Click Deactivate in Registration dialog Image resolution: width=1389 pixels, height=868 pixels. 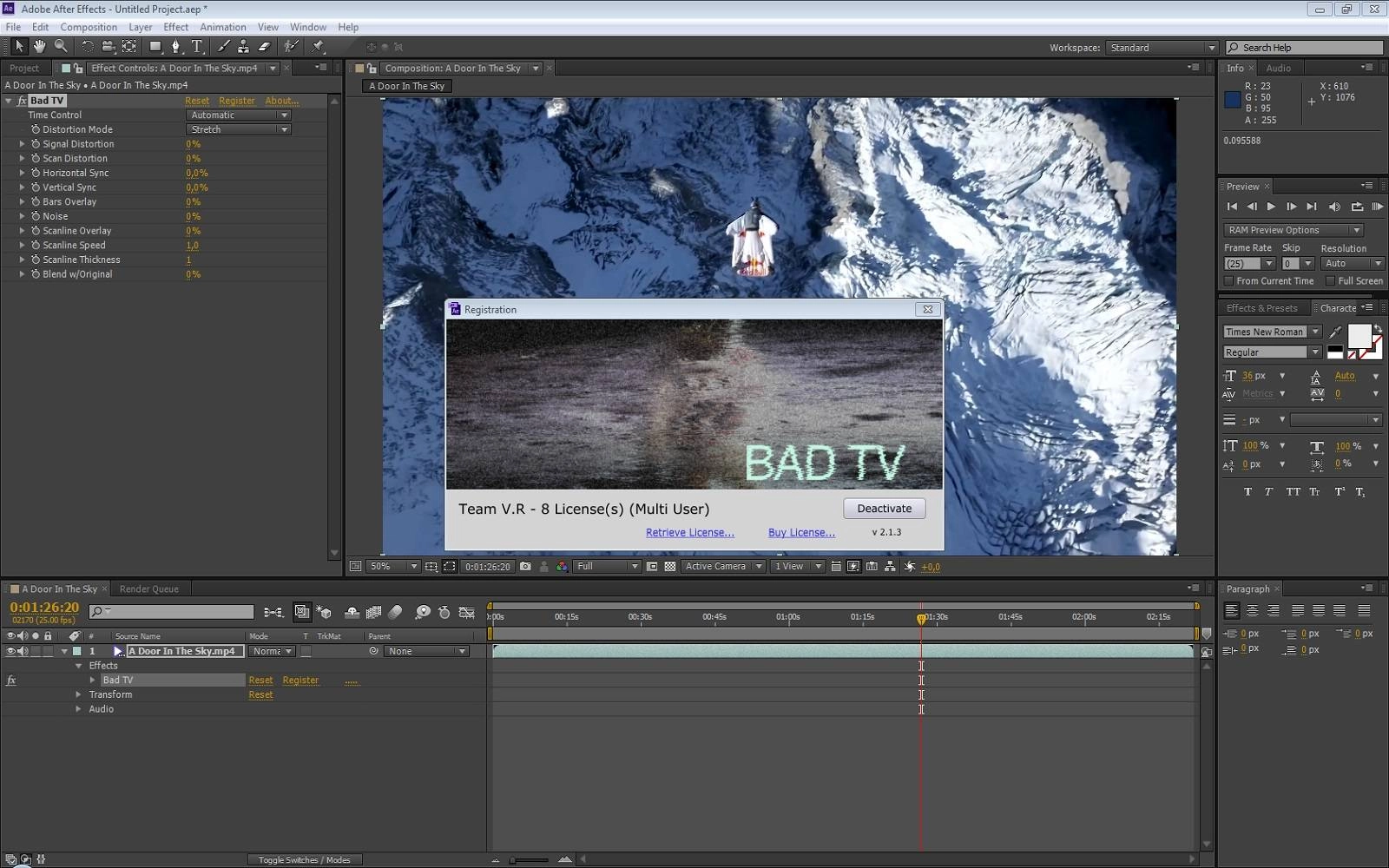click(884, 509)
